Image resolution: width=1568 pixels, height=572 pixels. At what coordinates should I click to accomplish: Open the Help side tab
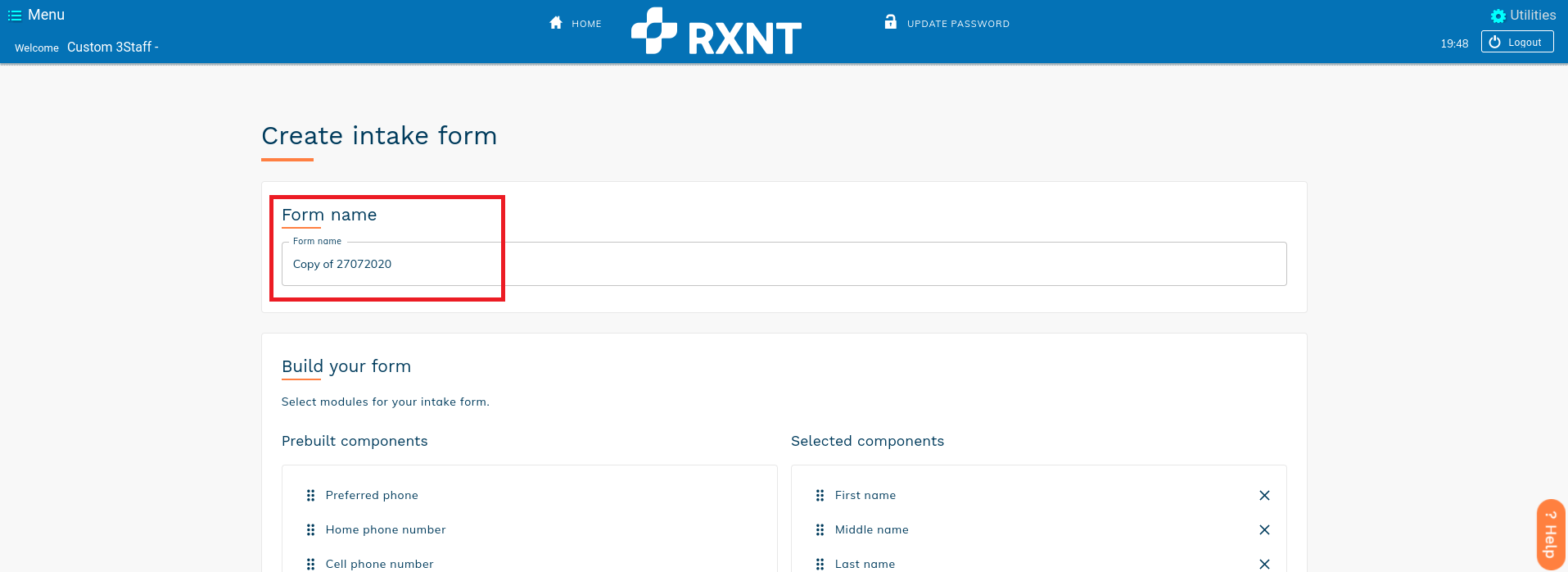1550,534
